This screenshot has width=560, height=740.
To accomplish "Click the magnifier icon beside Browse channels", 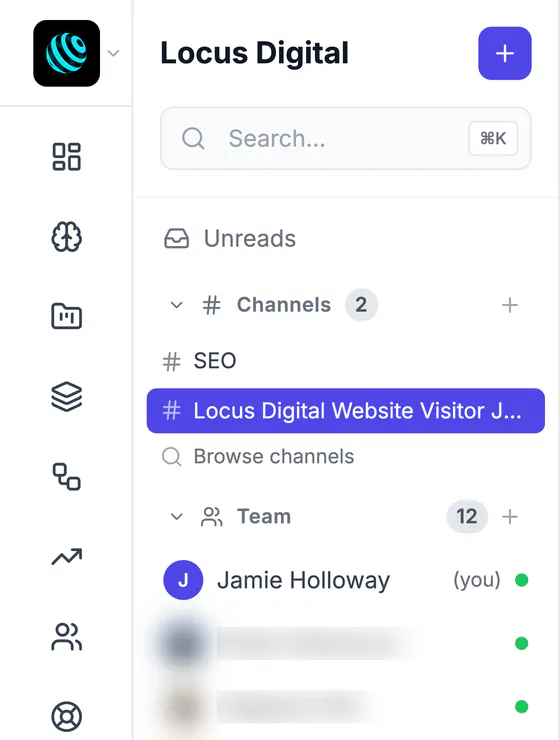I will 171,457.
